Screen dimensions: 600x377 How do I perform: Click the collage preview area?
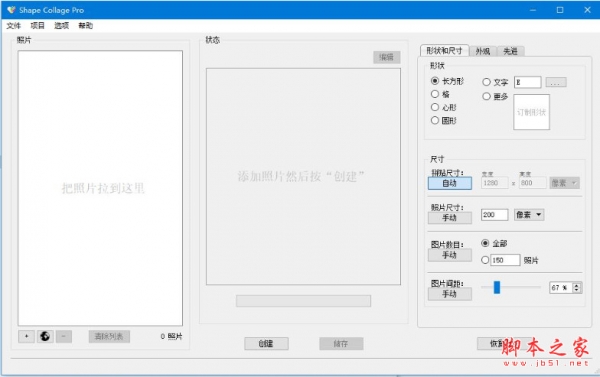[x=303, y=176]
